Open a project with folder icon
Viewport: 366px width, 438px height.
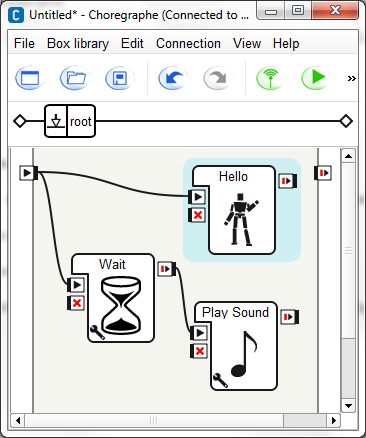tap(75, 78)
